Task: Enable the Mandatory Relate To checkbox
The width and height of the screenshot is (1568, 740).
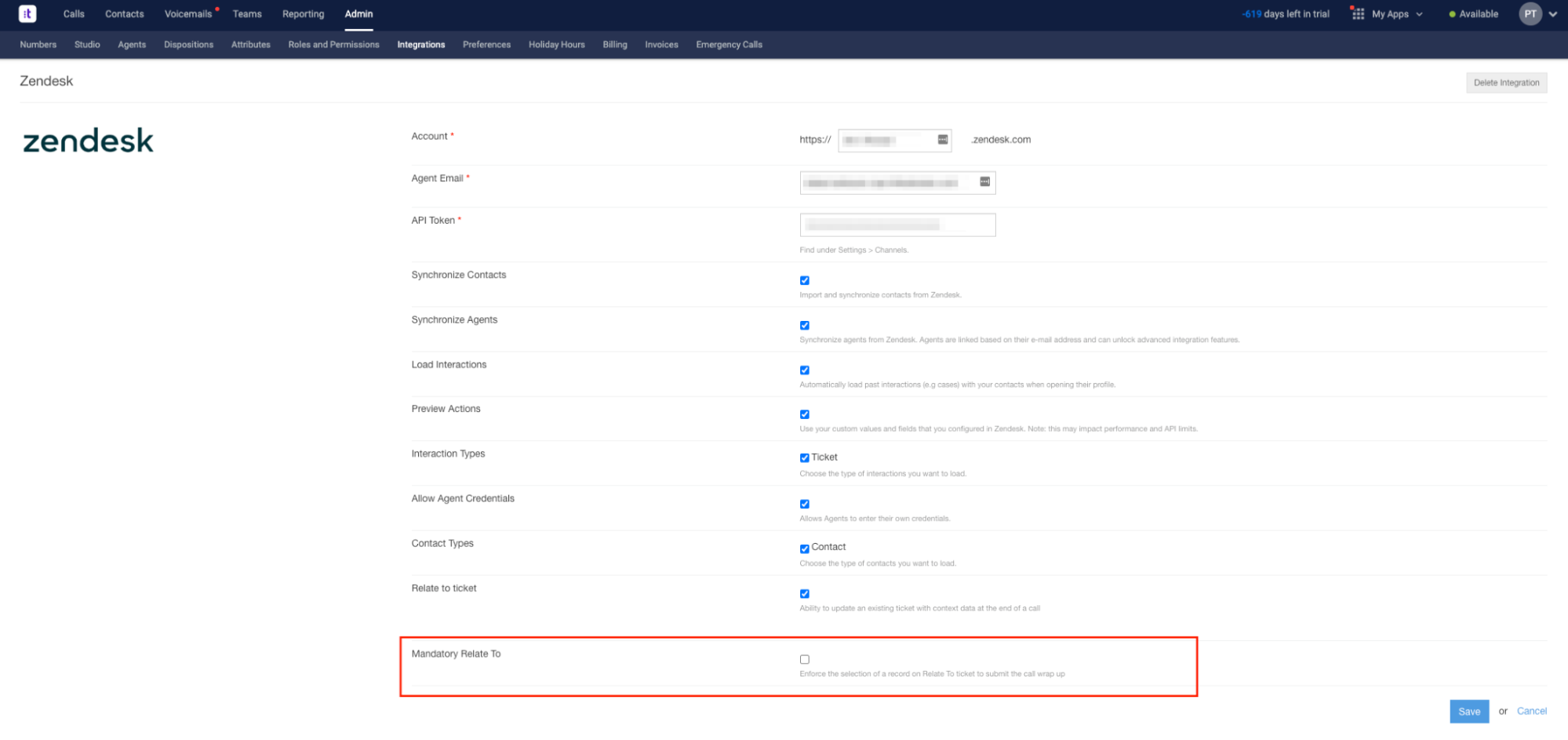Action: pos(804,659)
